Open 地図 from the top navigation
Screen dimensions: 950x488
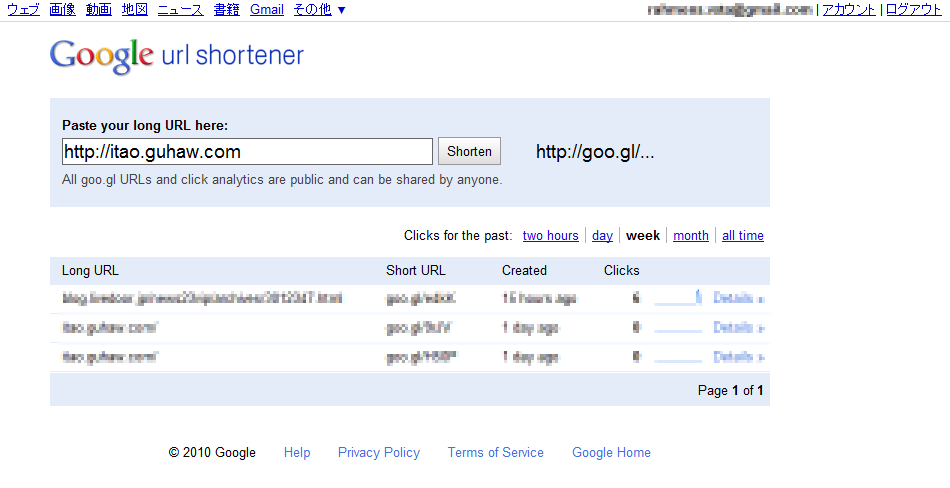[x=135, y=10]
